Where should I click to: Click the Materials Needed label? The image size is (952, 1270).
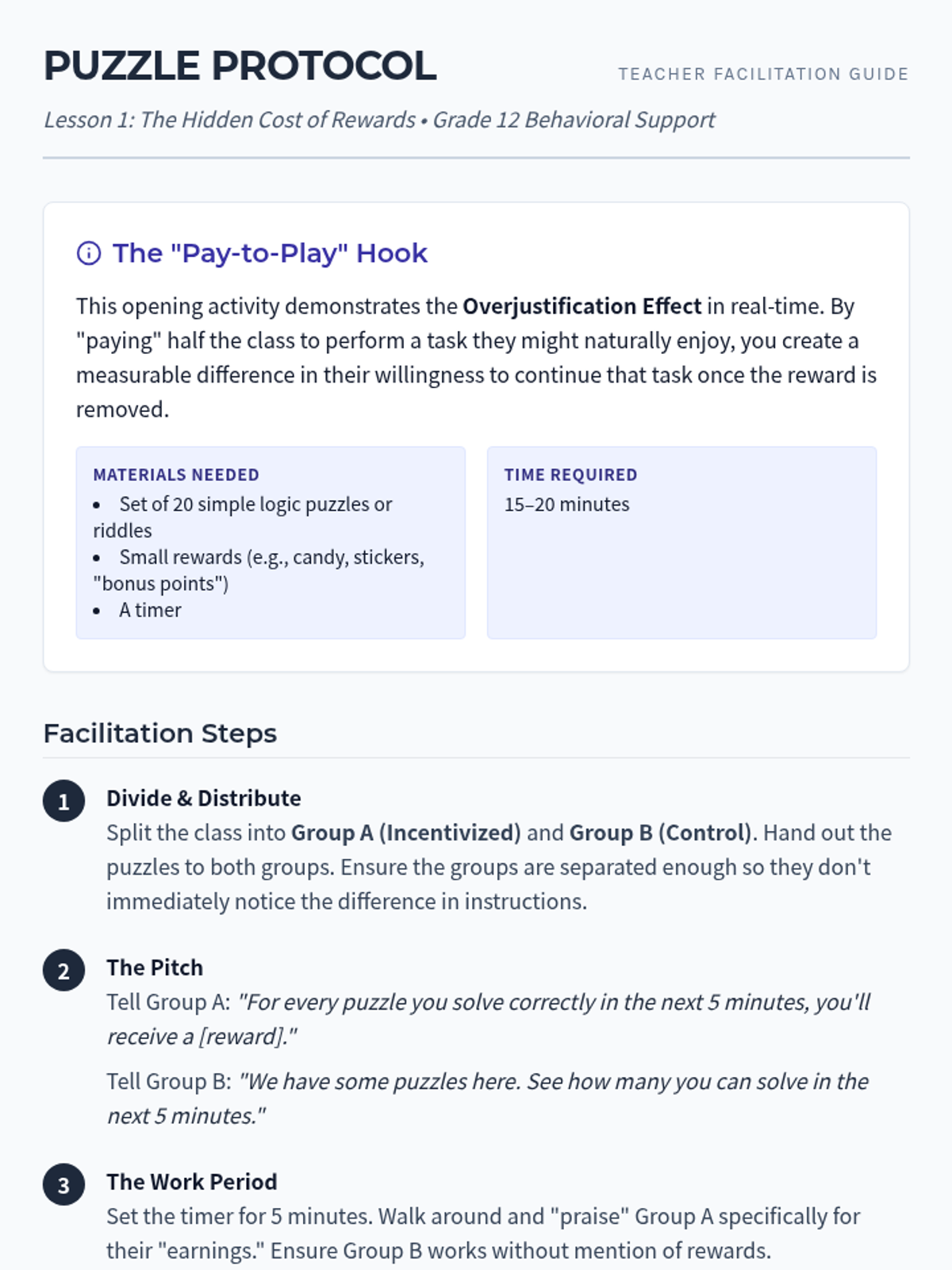(176, 475)
